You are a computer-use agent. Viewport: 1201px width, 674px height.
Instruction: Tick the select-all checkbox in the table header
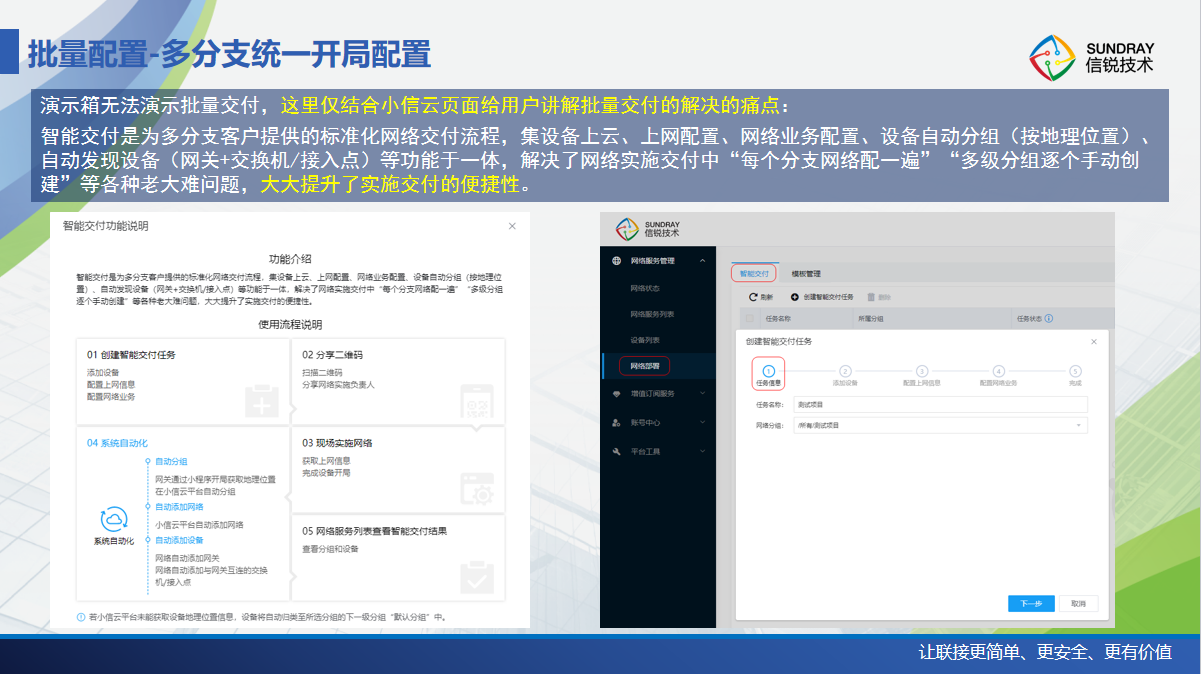[750, 319]
